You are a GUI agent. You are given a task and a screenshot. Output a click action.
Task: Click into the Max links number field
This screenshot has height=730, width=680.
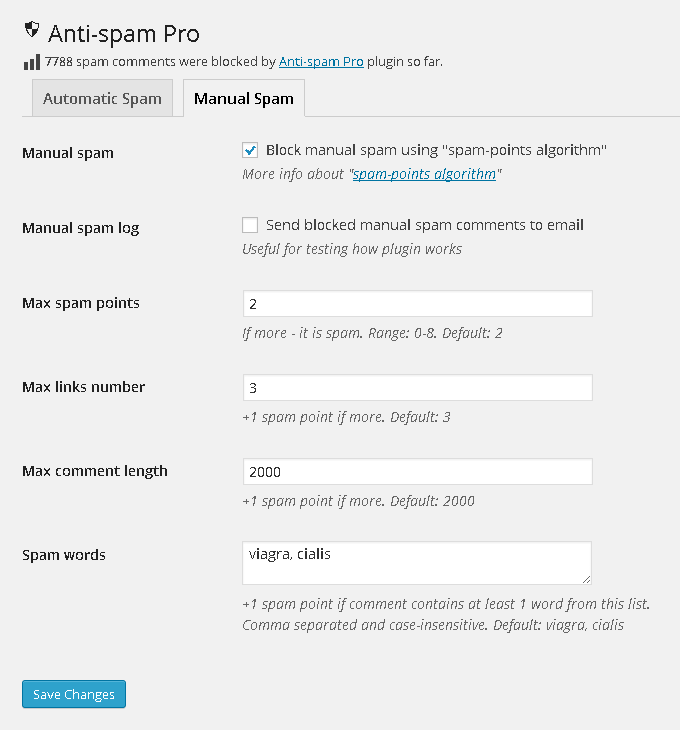coord(417,387)
